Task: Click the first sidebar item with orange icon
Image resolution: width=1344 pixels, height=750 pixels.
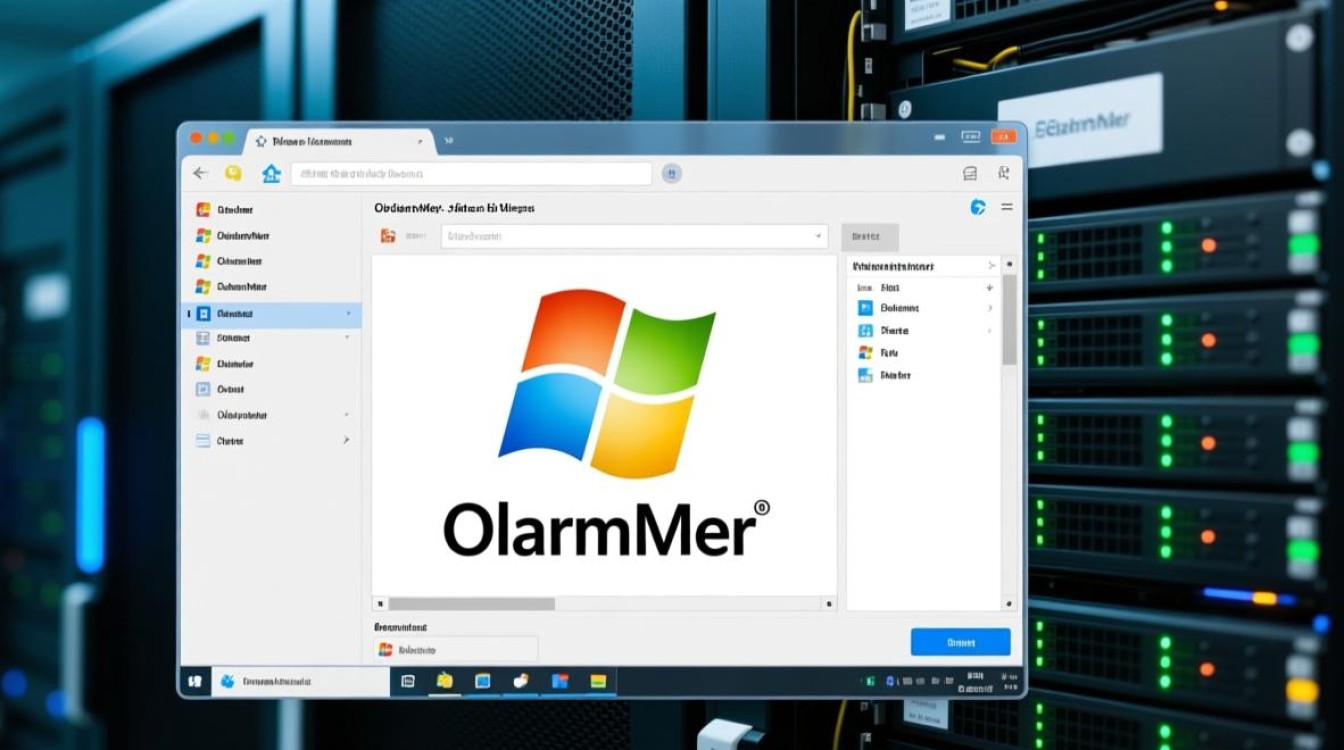Action: (203, 210)
